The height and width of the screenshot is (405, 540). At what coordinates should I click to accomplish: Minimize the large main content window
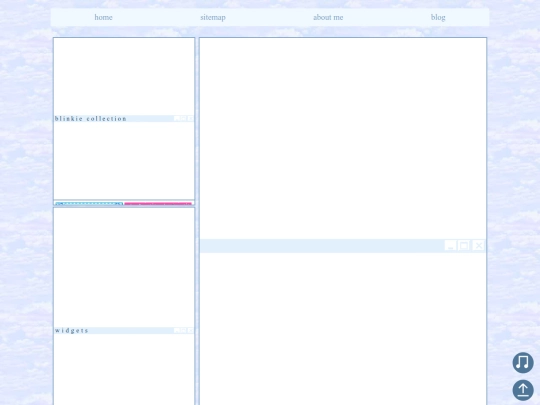tap(451, 246)
